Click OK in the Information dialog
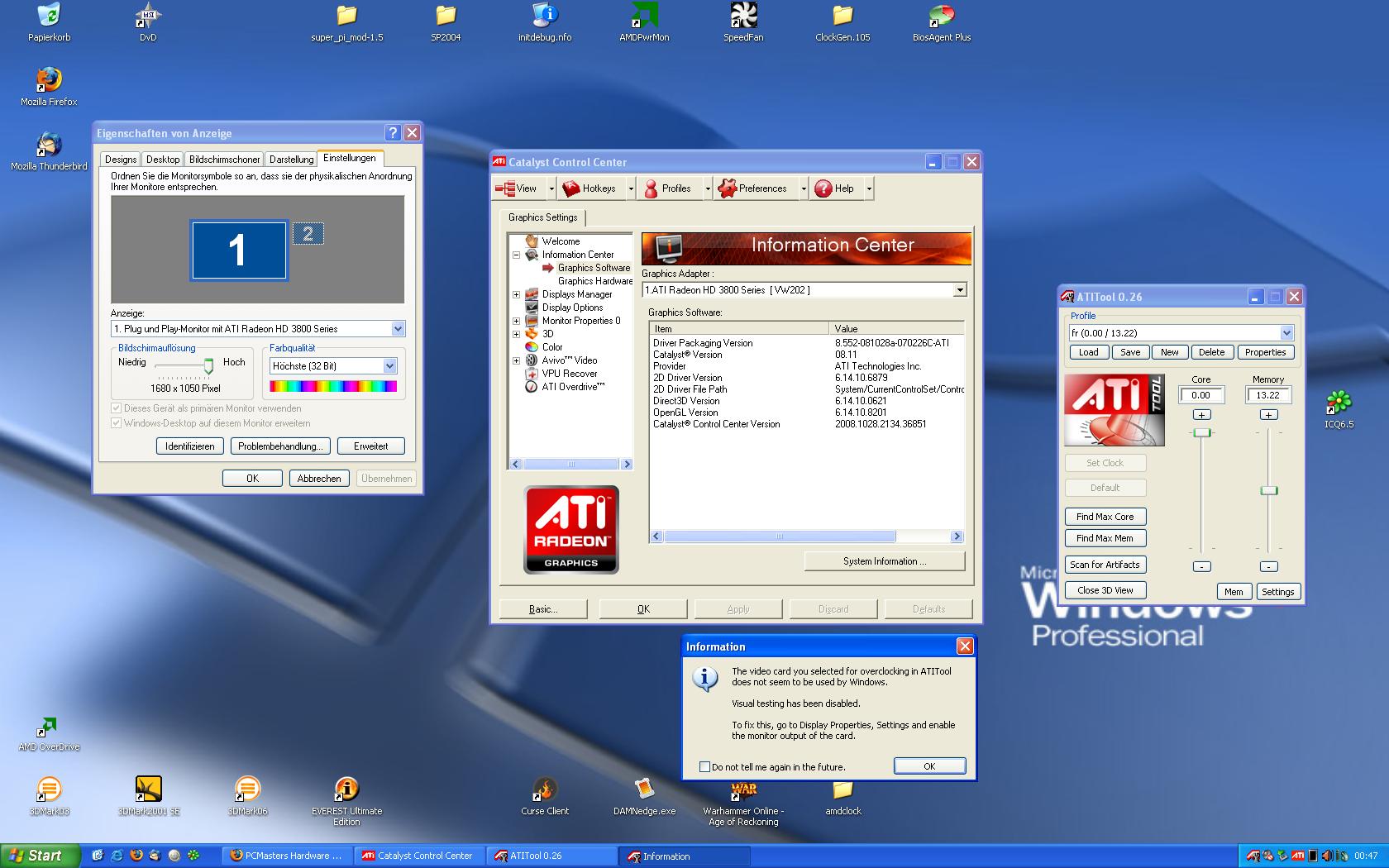The image size is (1389, 868). [x=929, y=766]
